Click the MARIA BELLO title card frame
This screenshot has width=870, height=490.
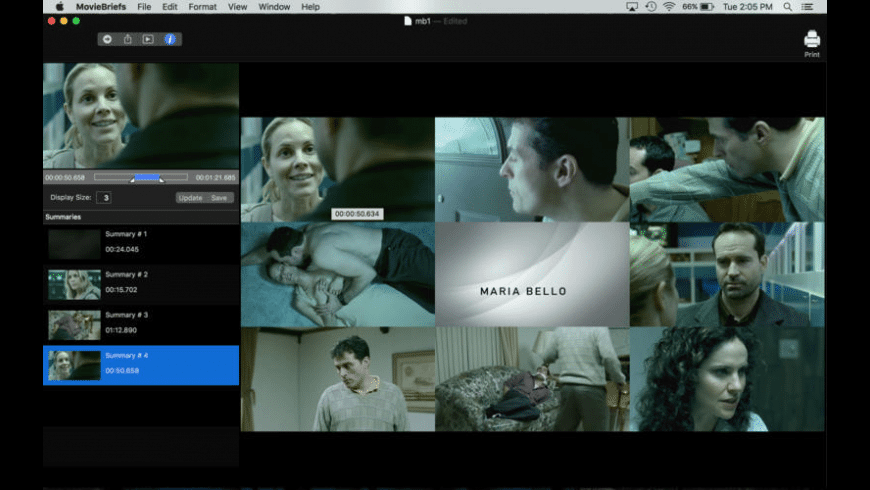532,275
